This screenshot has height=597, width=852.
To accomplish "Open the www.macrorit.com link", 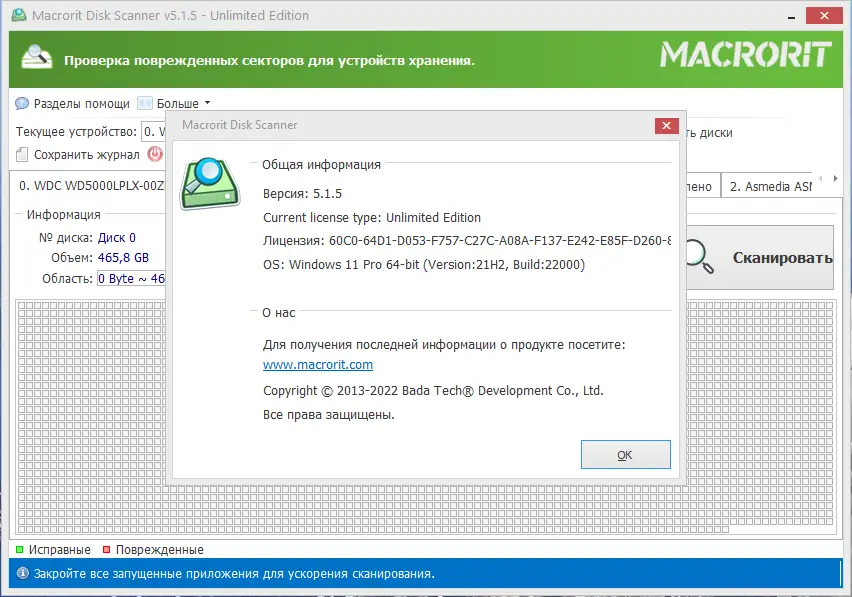I will (x=317, y=364).
